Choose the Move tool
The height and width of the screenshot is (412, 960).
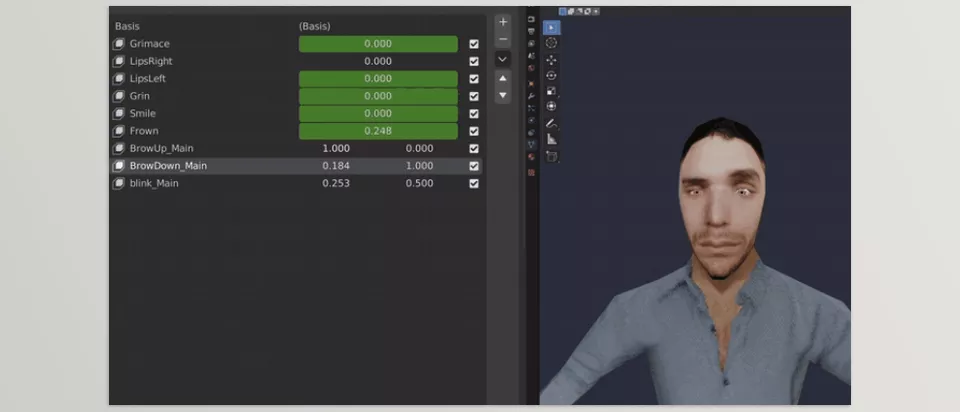(x=551, y=60)
